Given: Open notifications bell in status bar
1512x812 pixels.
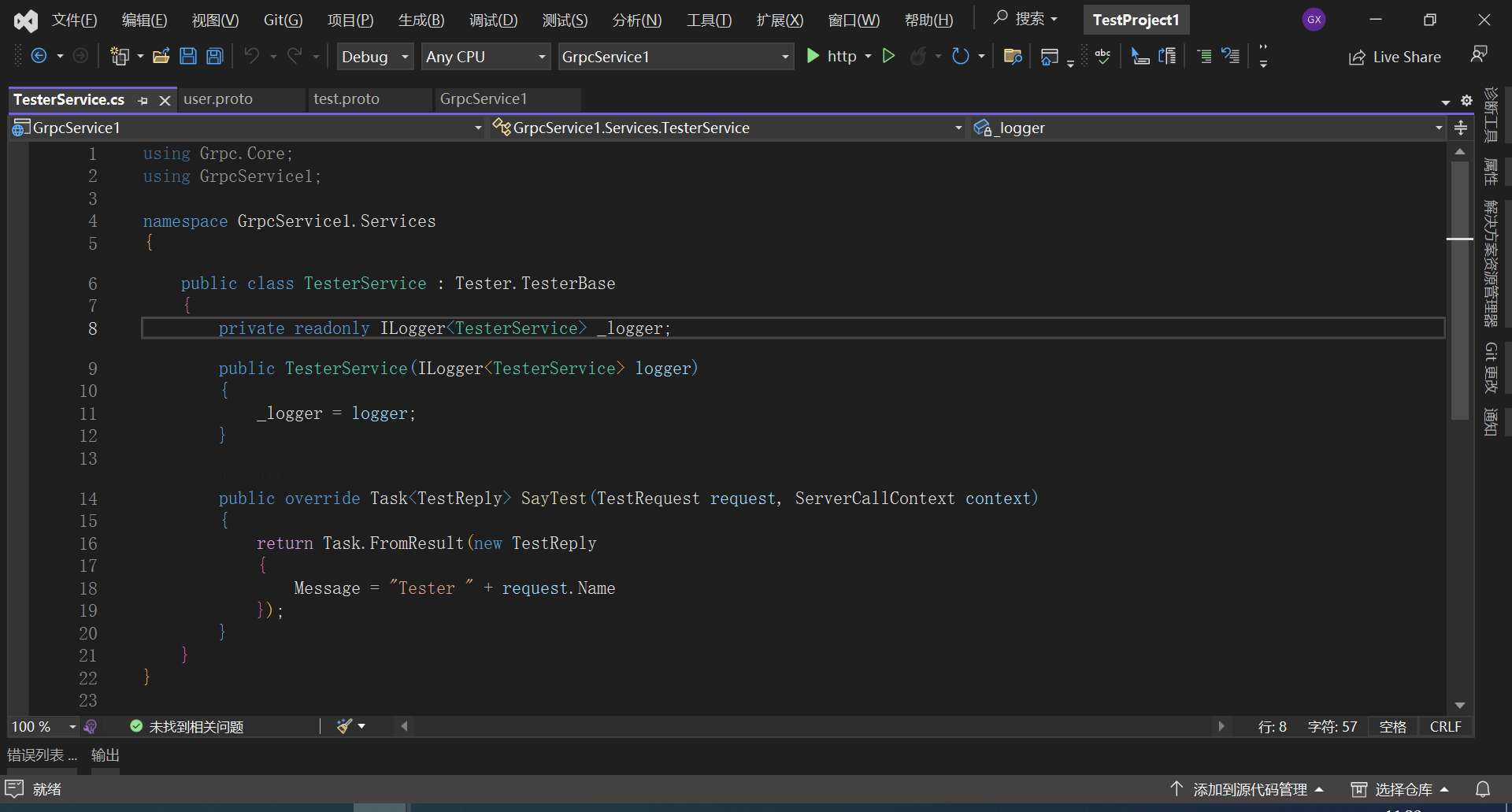Looking at the screenshot, I should click(1482, 789).
